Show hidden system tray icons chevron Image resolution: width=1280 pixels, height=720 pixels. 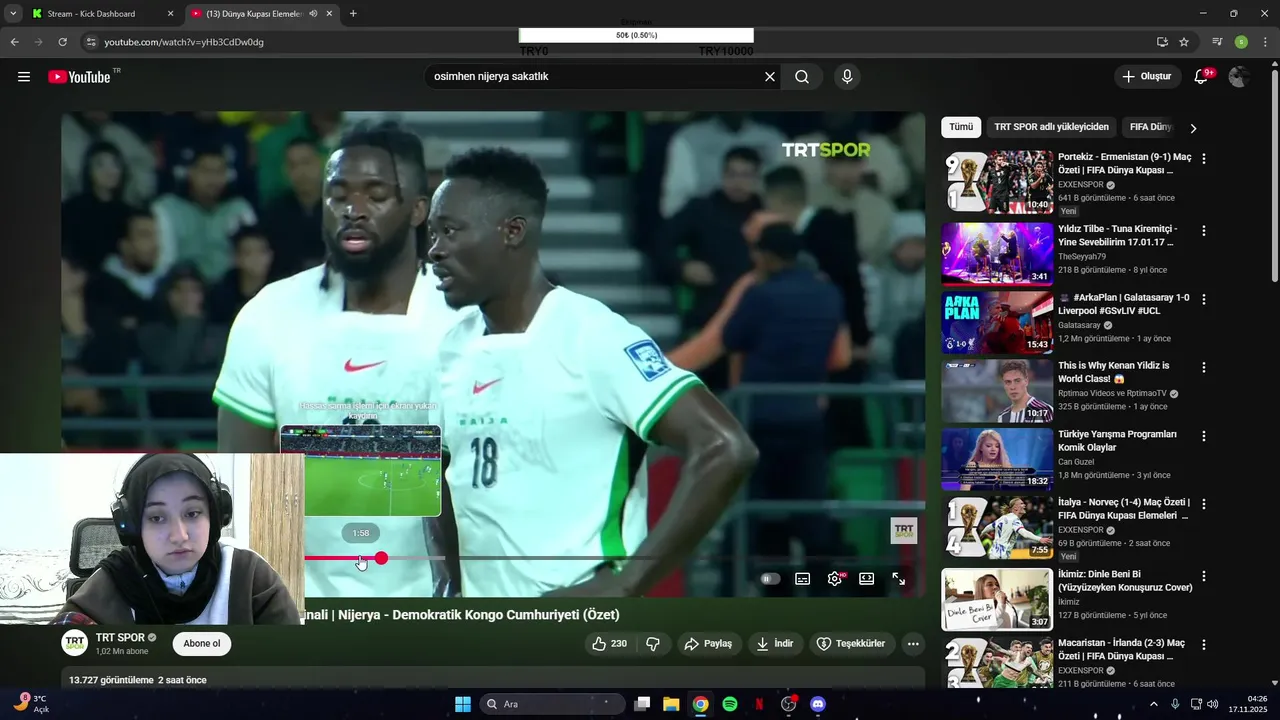pyautogui.click(x=1153, y=704)
